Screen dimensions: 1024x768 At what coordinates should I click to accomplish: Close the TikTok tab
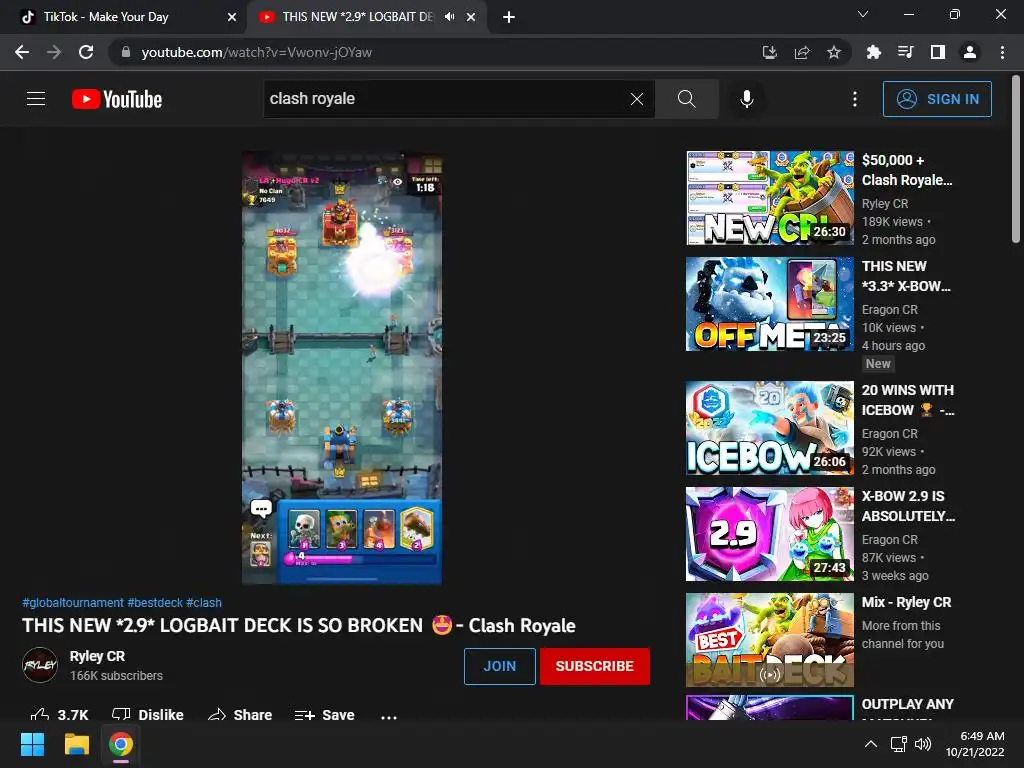[x=232, y=17]
